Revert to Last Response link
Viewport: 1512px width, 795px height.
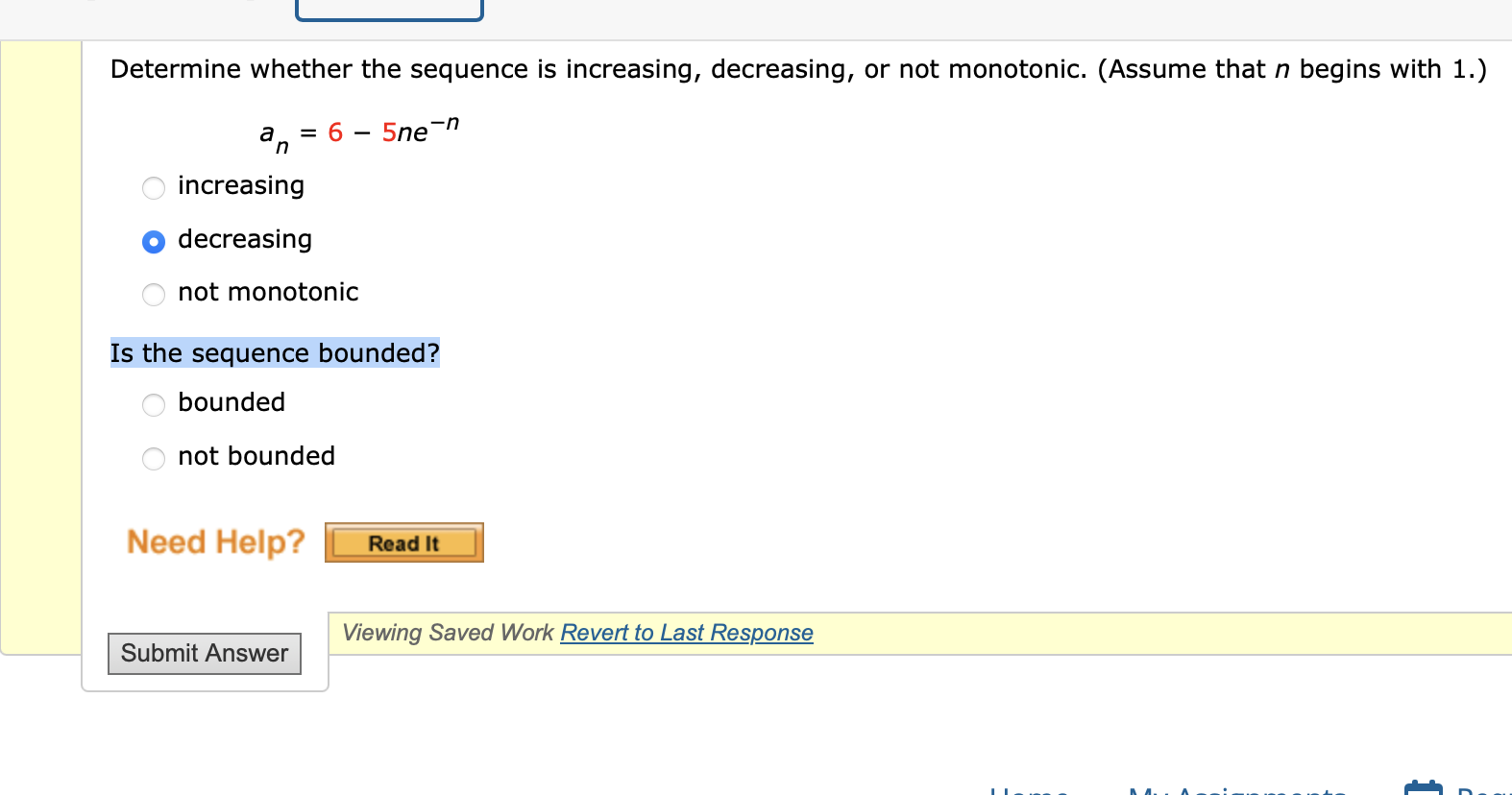(x=687, y=633)
